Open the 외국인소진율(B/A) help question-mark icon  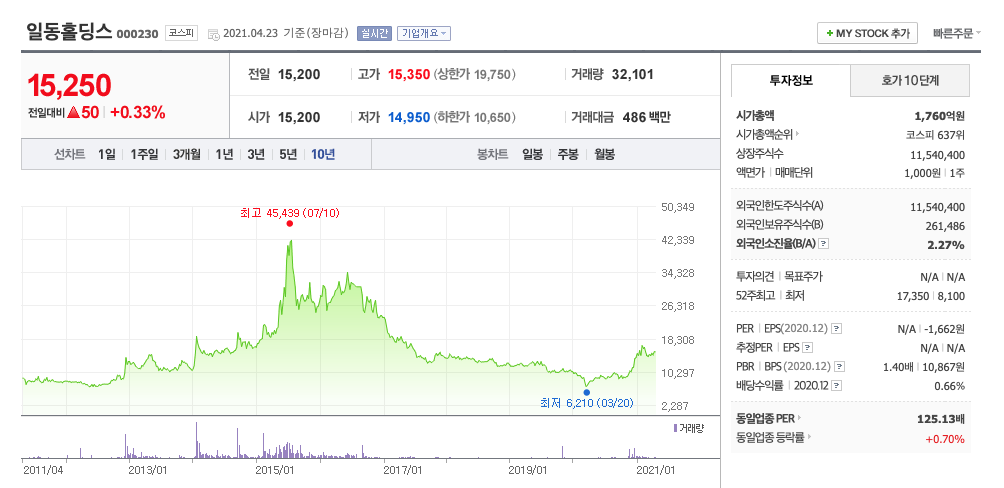[824, 244]
